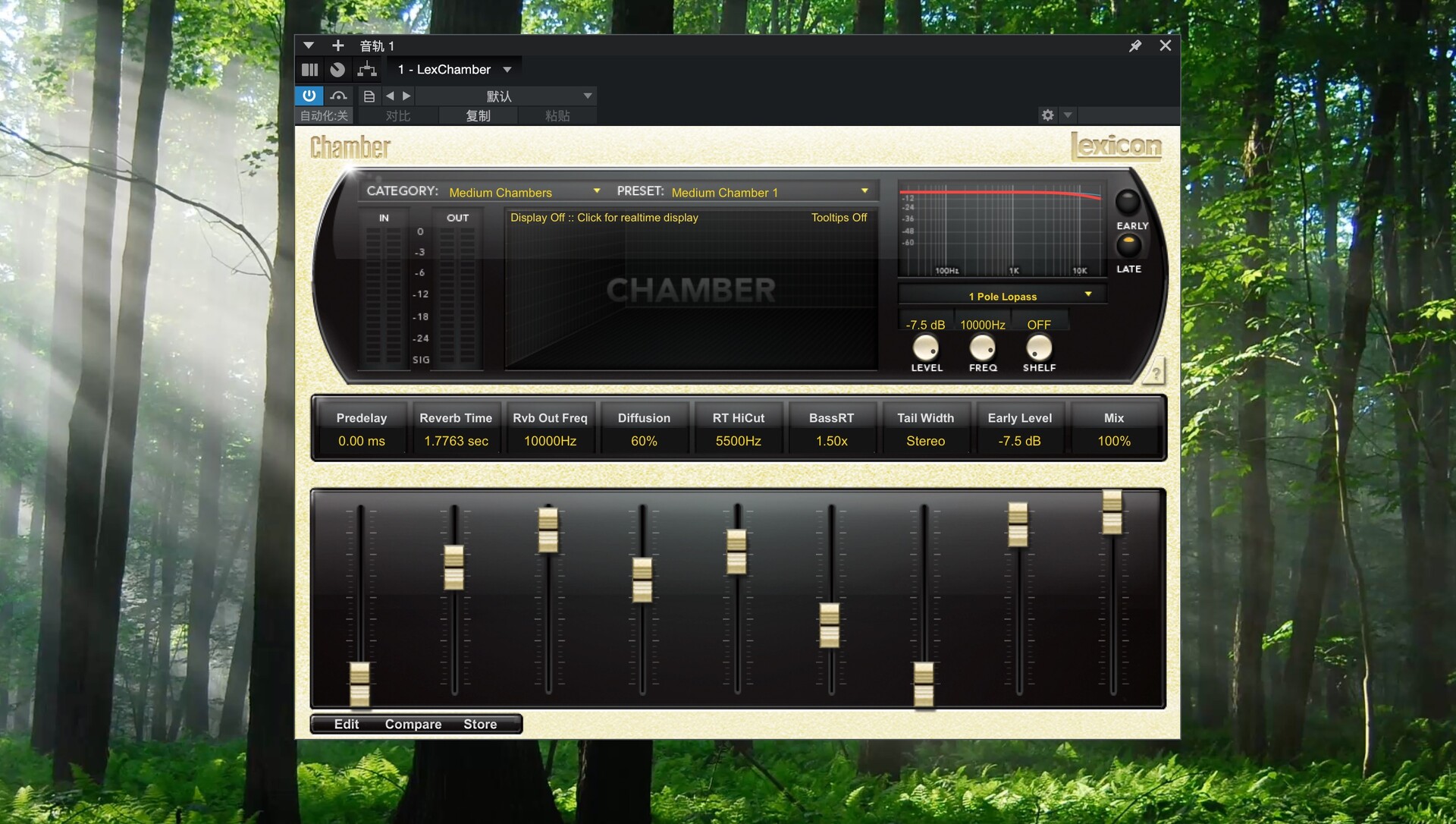Toggle the LATE reverb button
Screen dimensions: 1456x824
(x=1128, y=246)
